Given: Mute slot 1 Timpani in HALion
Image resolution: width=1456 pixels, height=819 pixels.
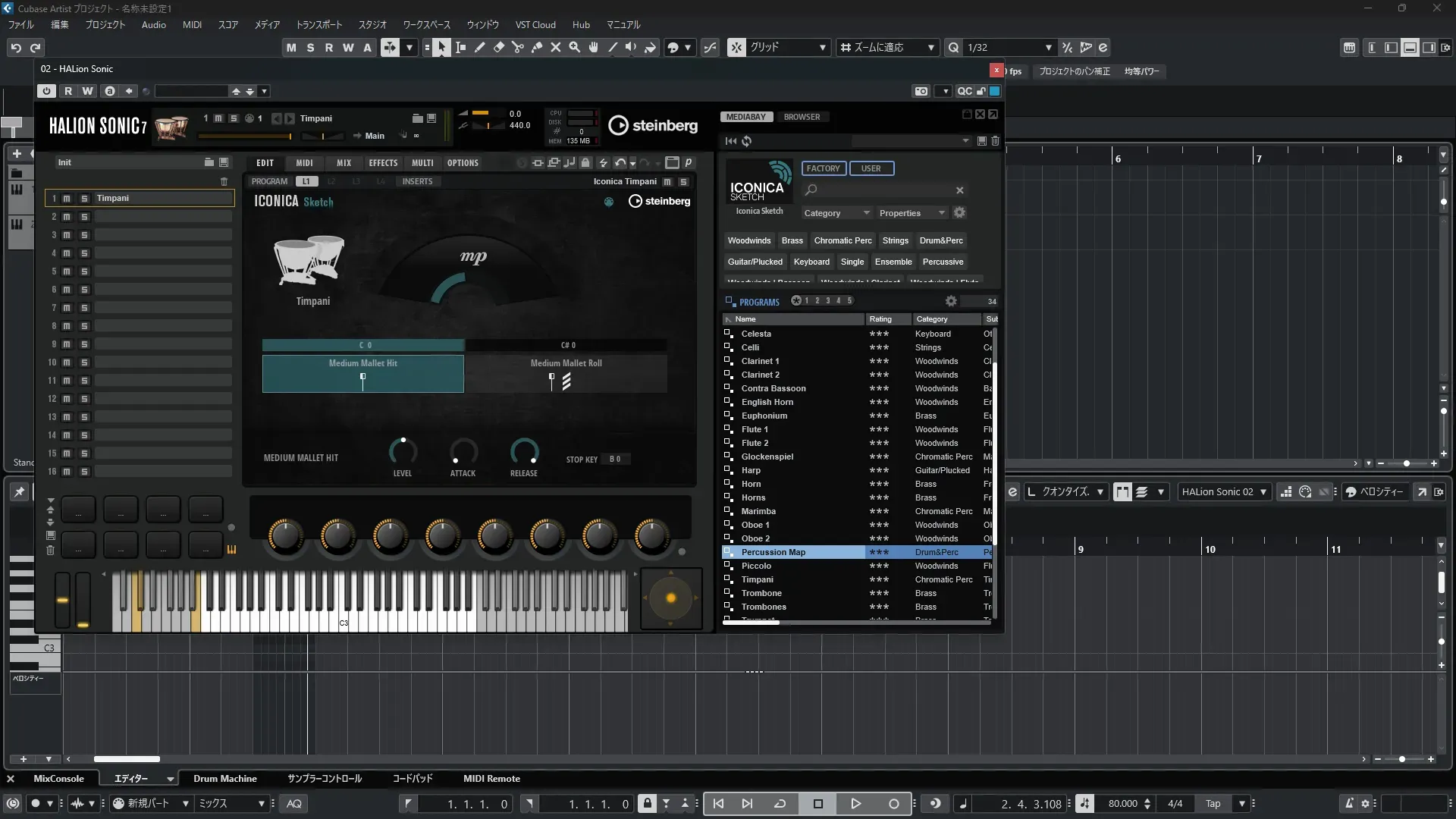Looking at the screenshot, I should coord(67,199).
